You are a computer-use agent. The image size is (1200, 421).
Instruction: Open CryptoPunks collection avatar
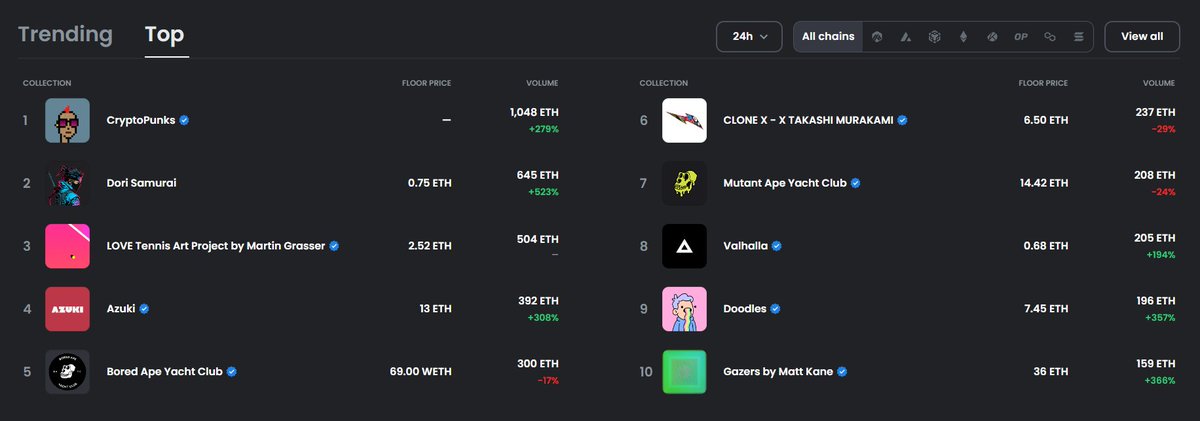coord(68,120)
